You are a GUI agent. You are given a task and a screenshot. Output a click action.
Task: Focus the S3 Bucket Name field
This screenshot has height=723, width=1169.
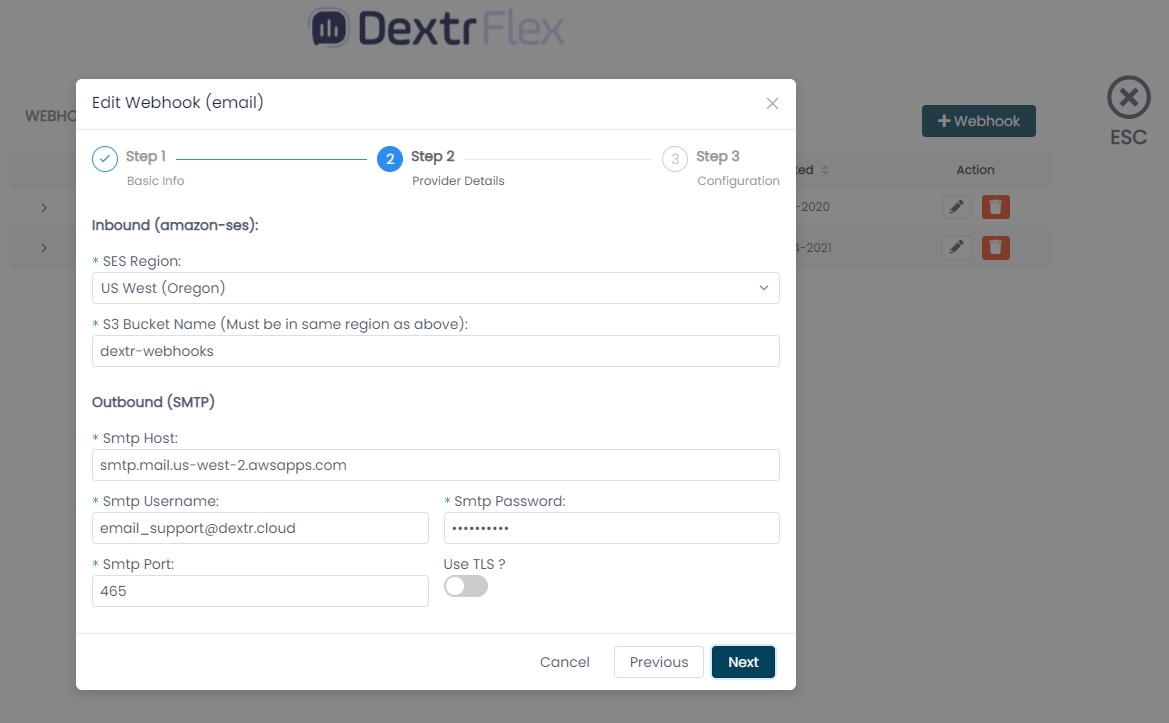(x=435, y=351)
